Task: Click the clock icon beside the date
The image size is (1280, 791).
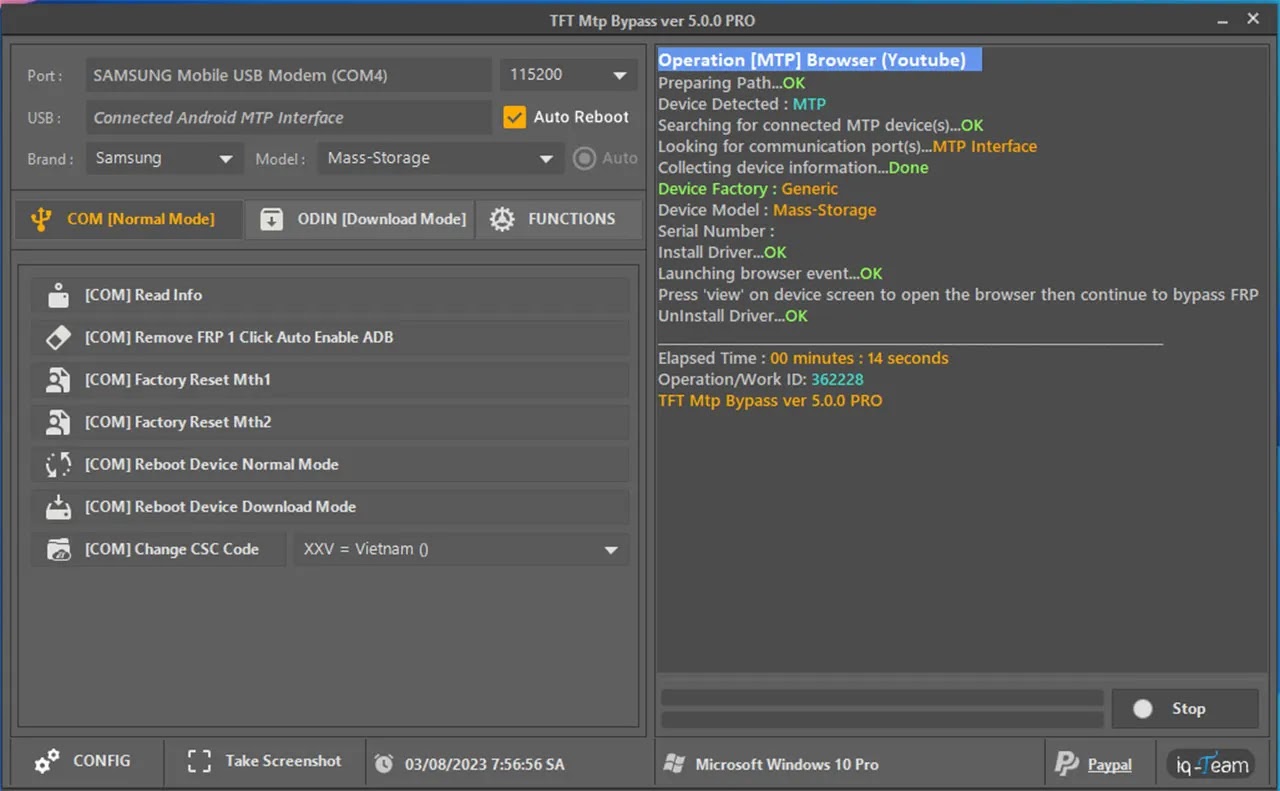Action: [384, 764]
